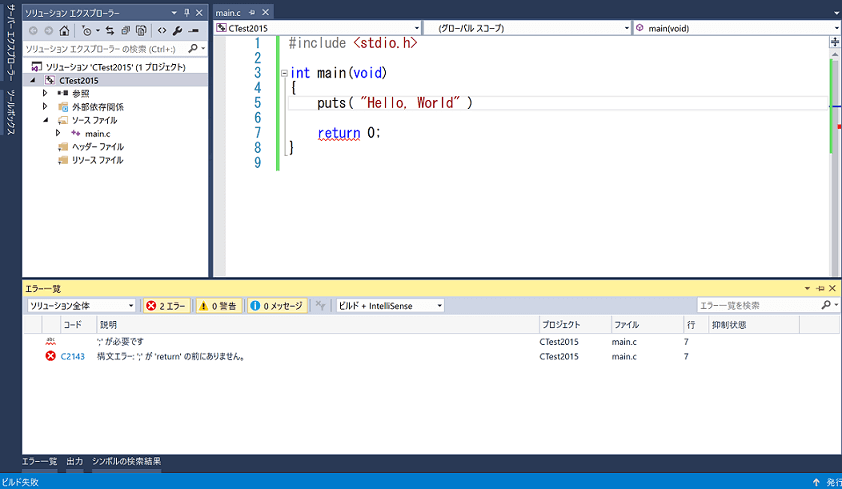This screenshot has height=489, width=842.
Task: Click the search magnifier in Solution Explorer
Action: [193, 48]
